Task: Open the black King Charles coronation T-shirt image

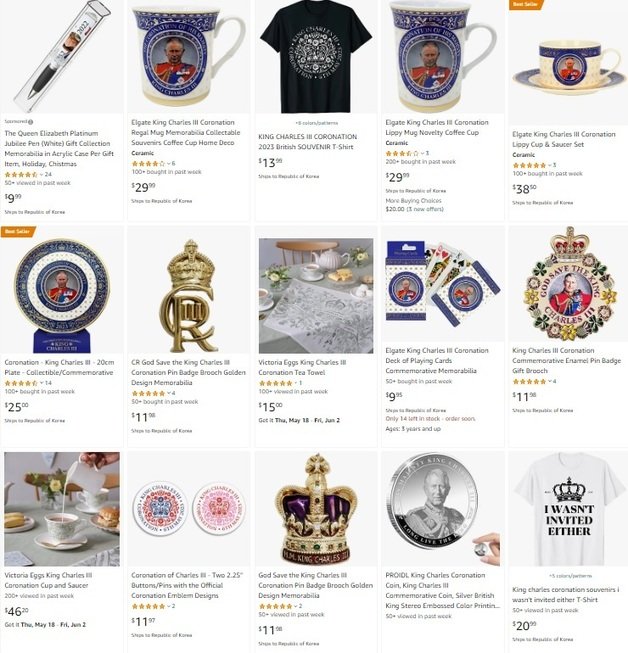Action: (x=316, y=56)
